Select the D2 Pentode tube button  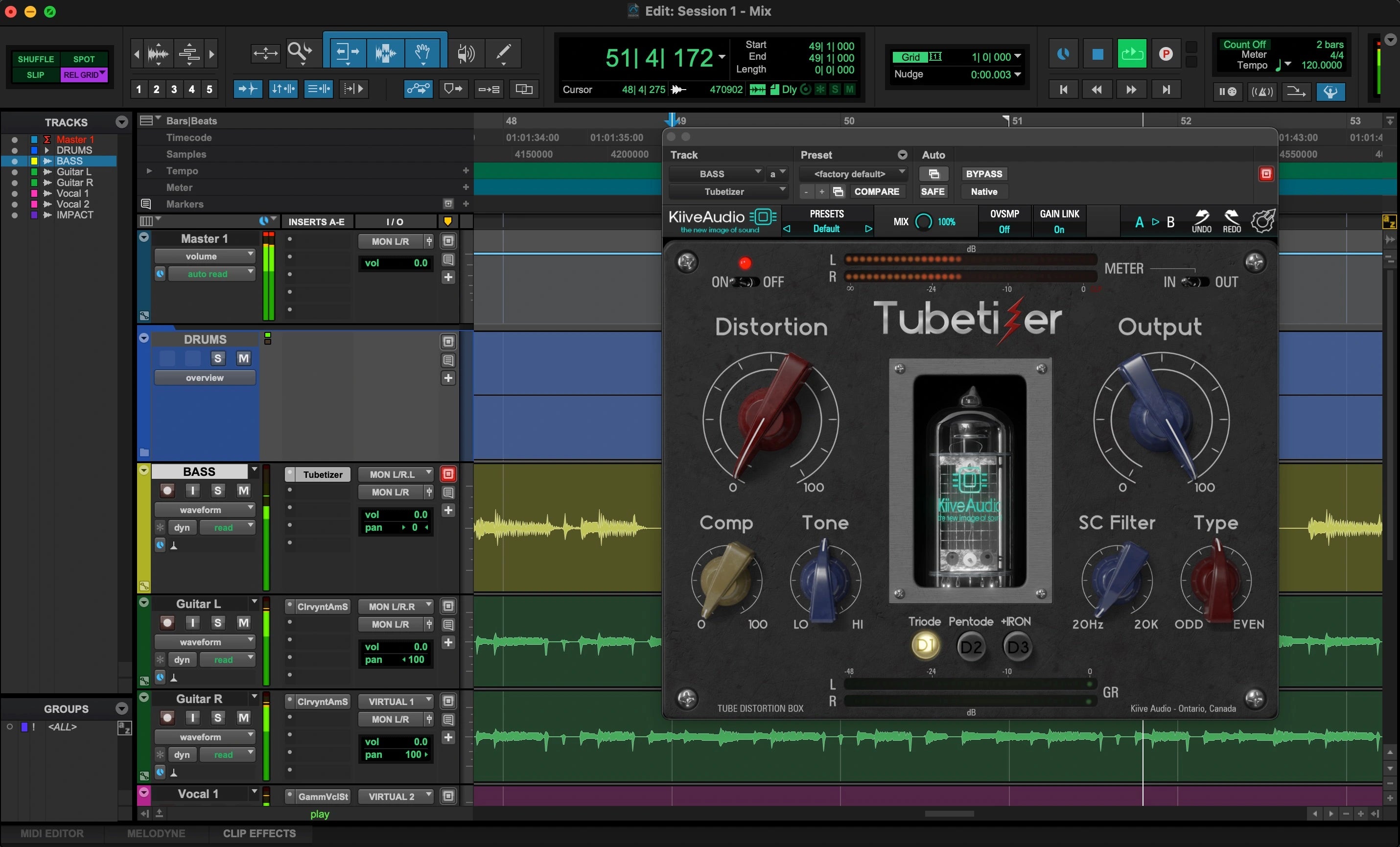[970, 647]
